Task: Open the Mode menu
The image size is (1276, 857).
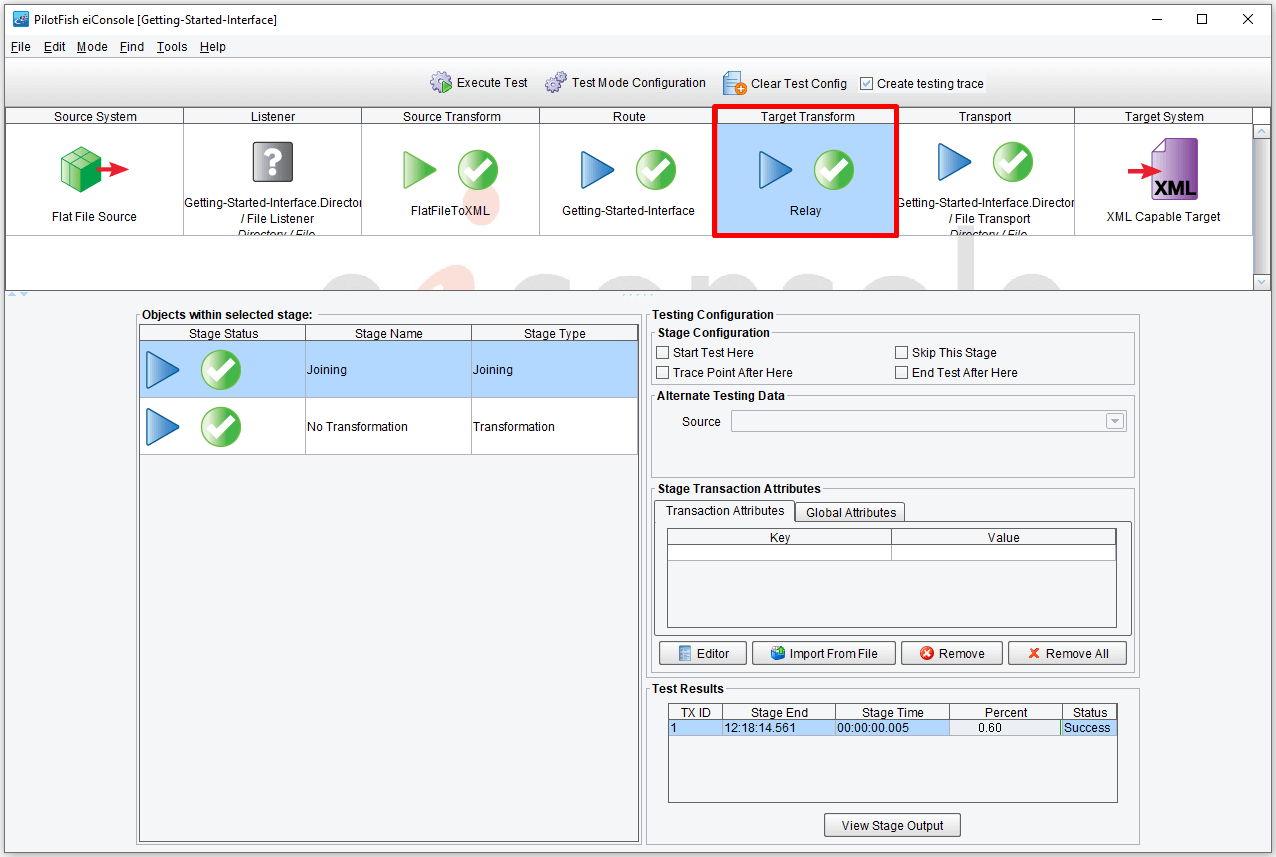Action: [x=92, y=47]
